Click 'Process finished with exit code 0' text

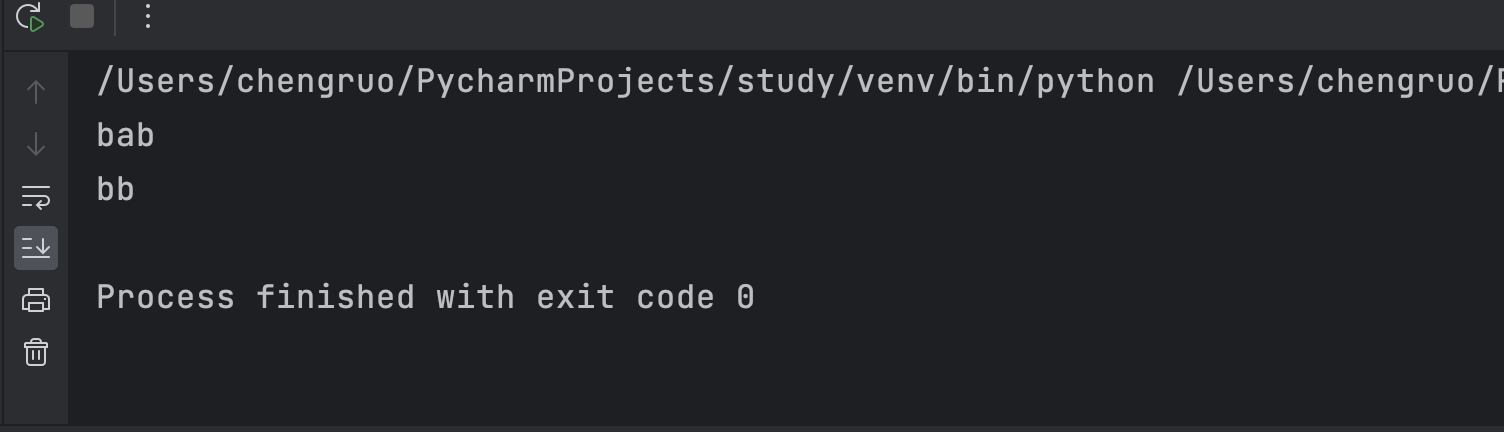coord(425,297)
